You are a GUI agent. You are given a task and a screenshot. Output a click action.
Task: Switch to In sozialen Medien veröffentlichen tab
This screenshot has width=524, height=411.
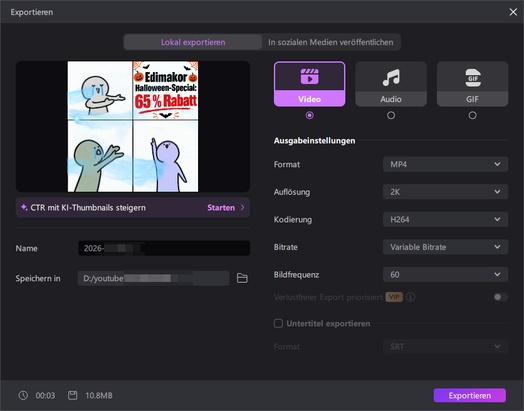click(331, 42)
